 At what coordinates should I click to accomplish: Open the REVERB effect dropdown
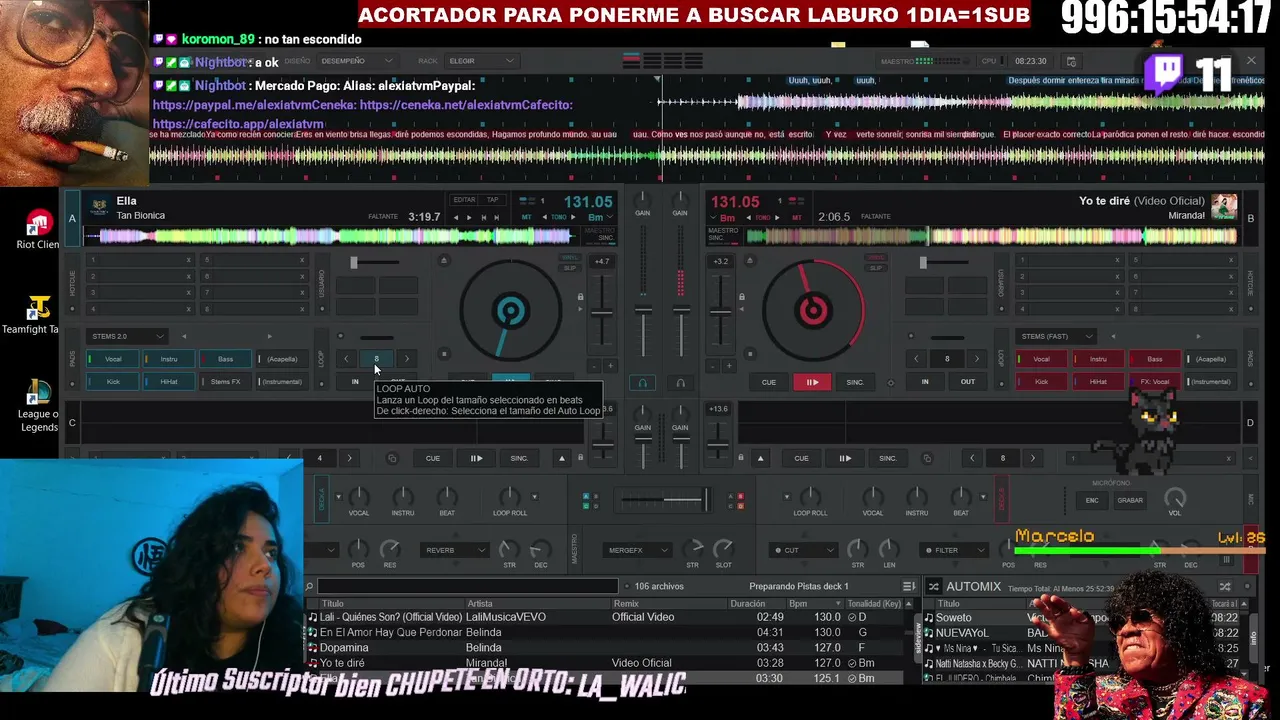[x=455, y=550]
